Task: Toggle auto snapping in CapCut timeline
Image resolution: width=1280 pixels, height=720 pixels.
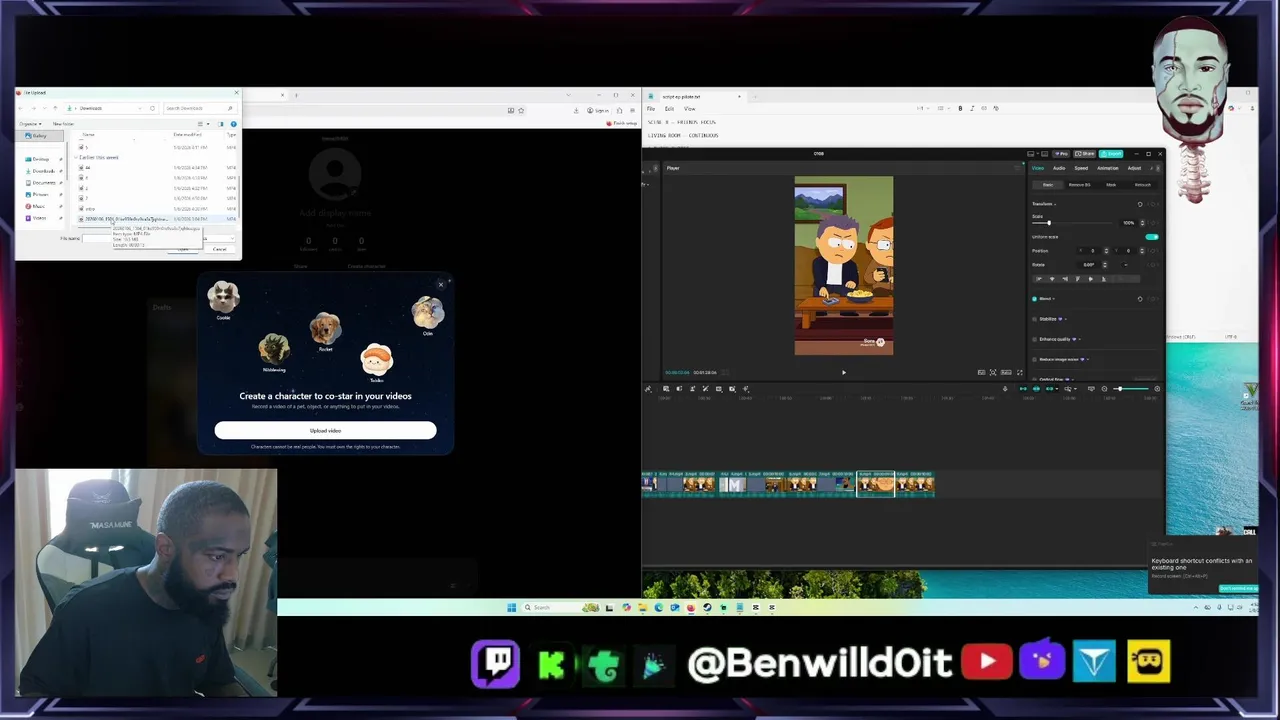Action: pyautogui.click(x=1036, y=389)
